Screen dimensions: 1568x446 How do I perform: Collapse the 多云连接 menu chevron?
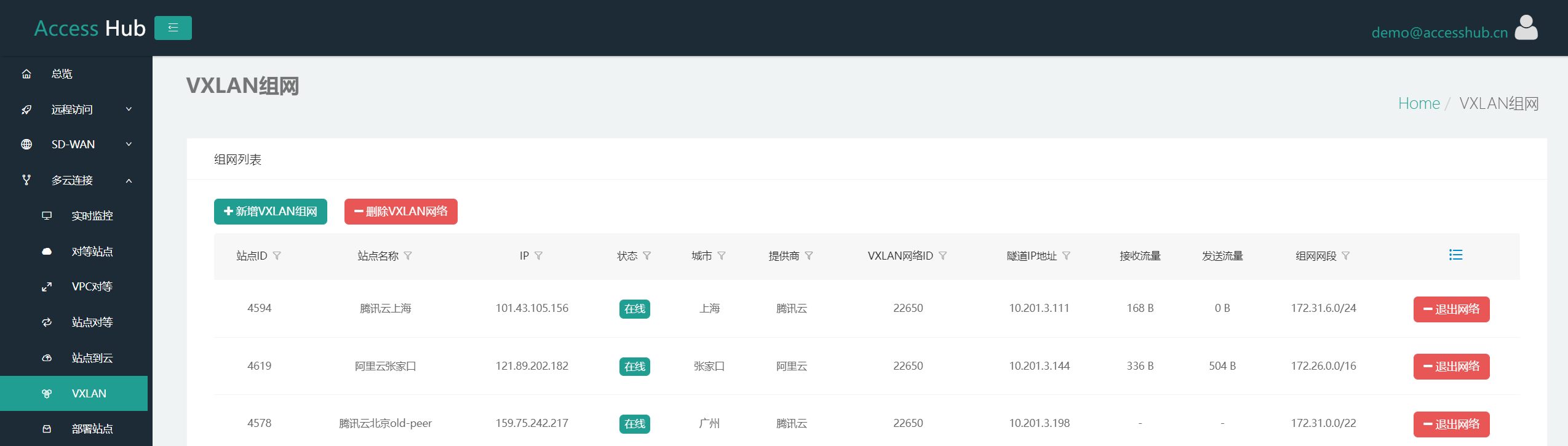129,180
